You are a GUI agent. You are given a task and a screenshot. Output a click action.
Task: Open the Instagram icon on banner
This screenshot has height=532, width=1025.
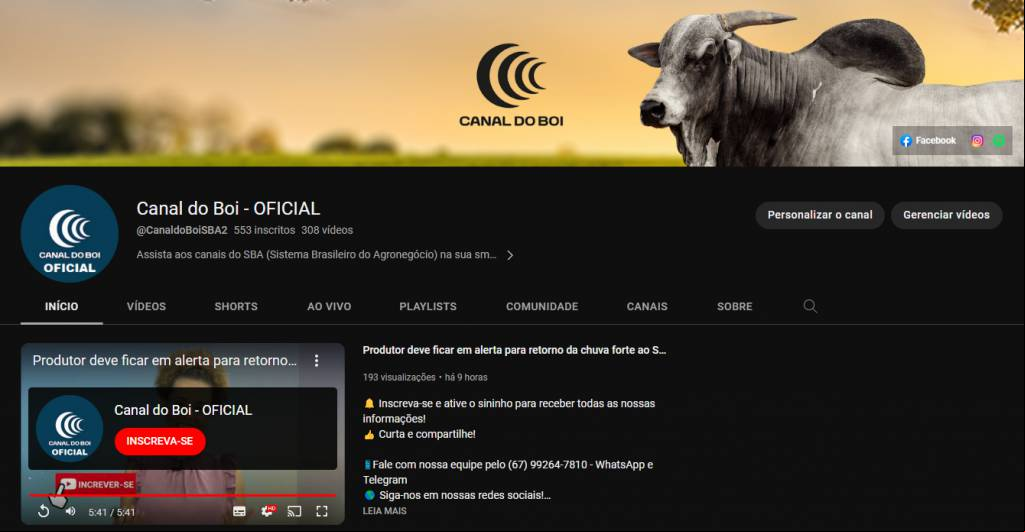977,141
